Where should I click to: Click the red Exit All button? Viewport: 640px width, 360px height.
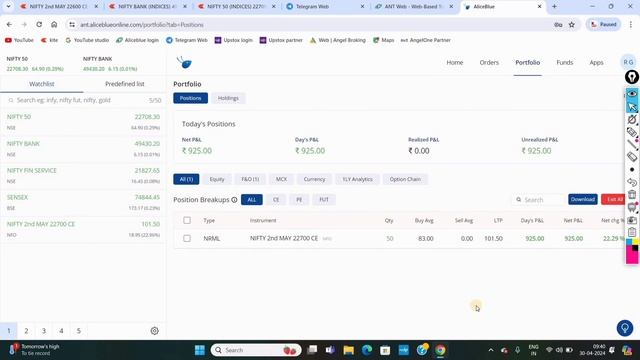[x=613, y=199]
